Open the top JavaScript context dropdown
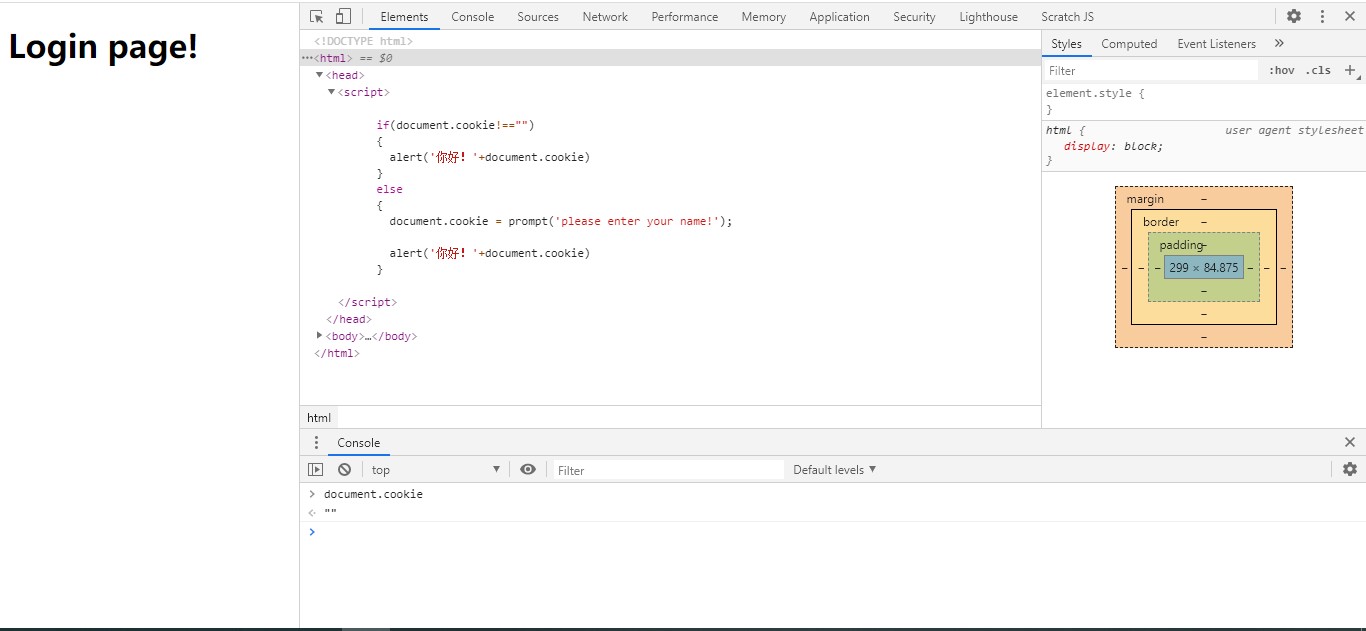Image resolution: width=1366 pixels, height=631 pixels. (435, 470)
